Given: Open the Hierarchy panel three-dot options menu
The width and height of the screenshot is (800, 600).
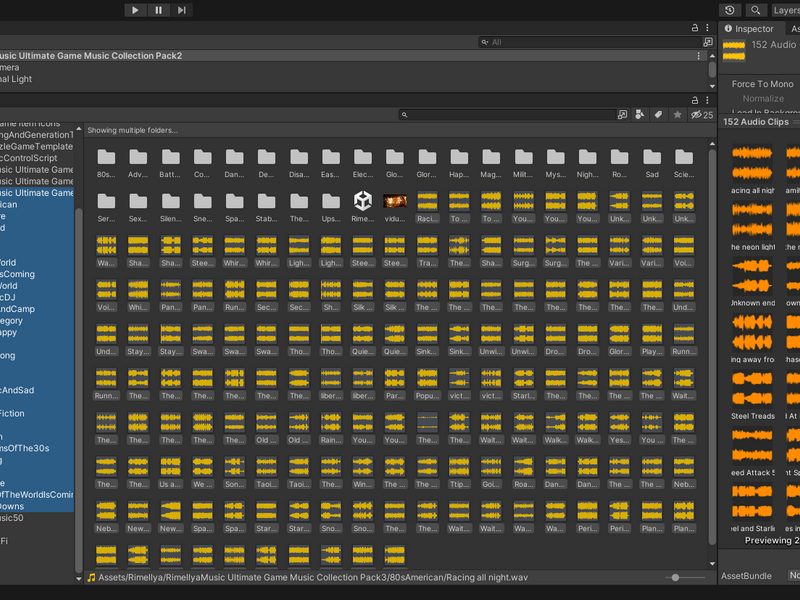Looking at the screenshot, I should pyautogui.click(x=707, y=28).
